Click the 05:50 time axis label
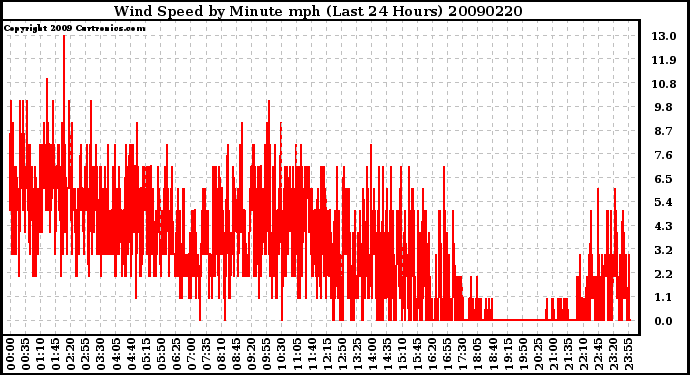 pyautogui.click(x=161, y=354)
